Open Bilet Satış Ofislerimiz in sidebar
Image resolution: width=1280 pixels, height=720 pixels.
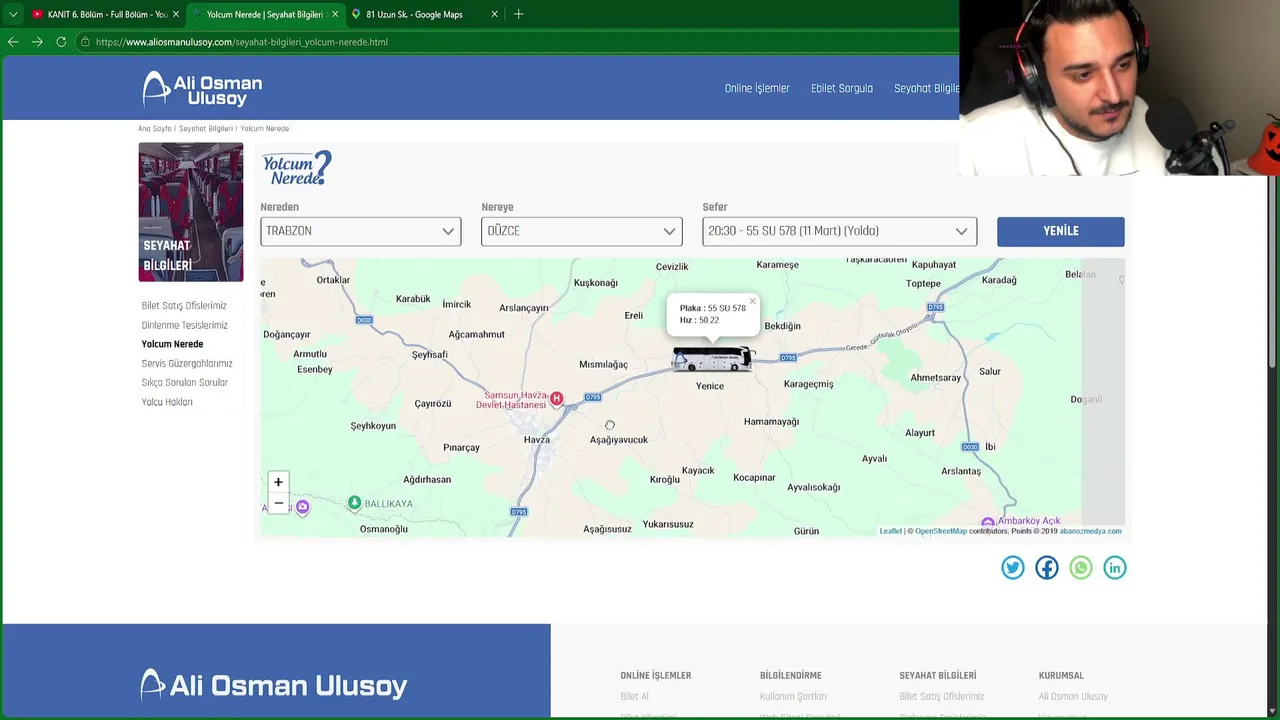coord(184,306)
